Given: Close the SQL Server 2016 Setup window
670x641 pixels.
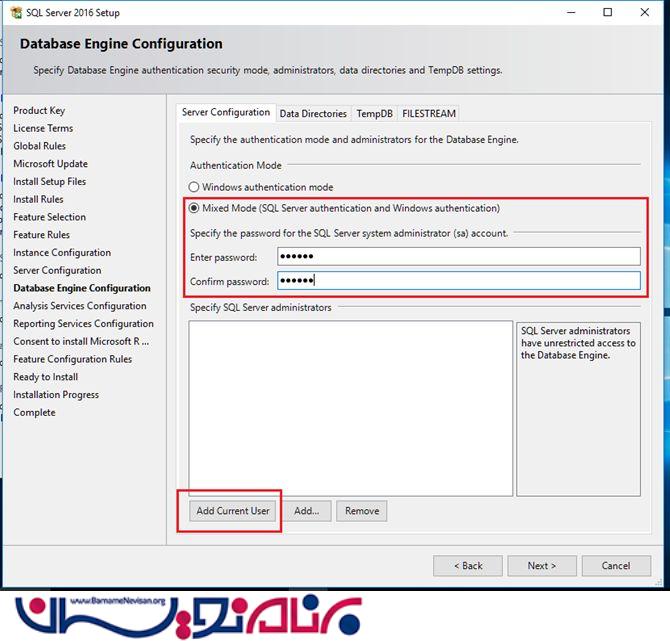Looking at the screenshot, I should coord(651,13).
